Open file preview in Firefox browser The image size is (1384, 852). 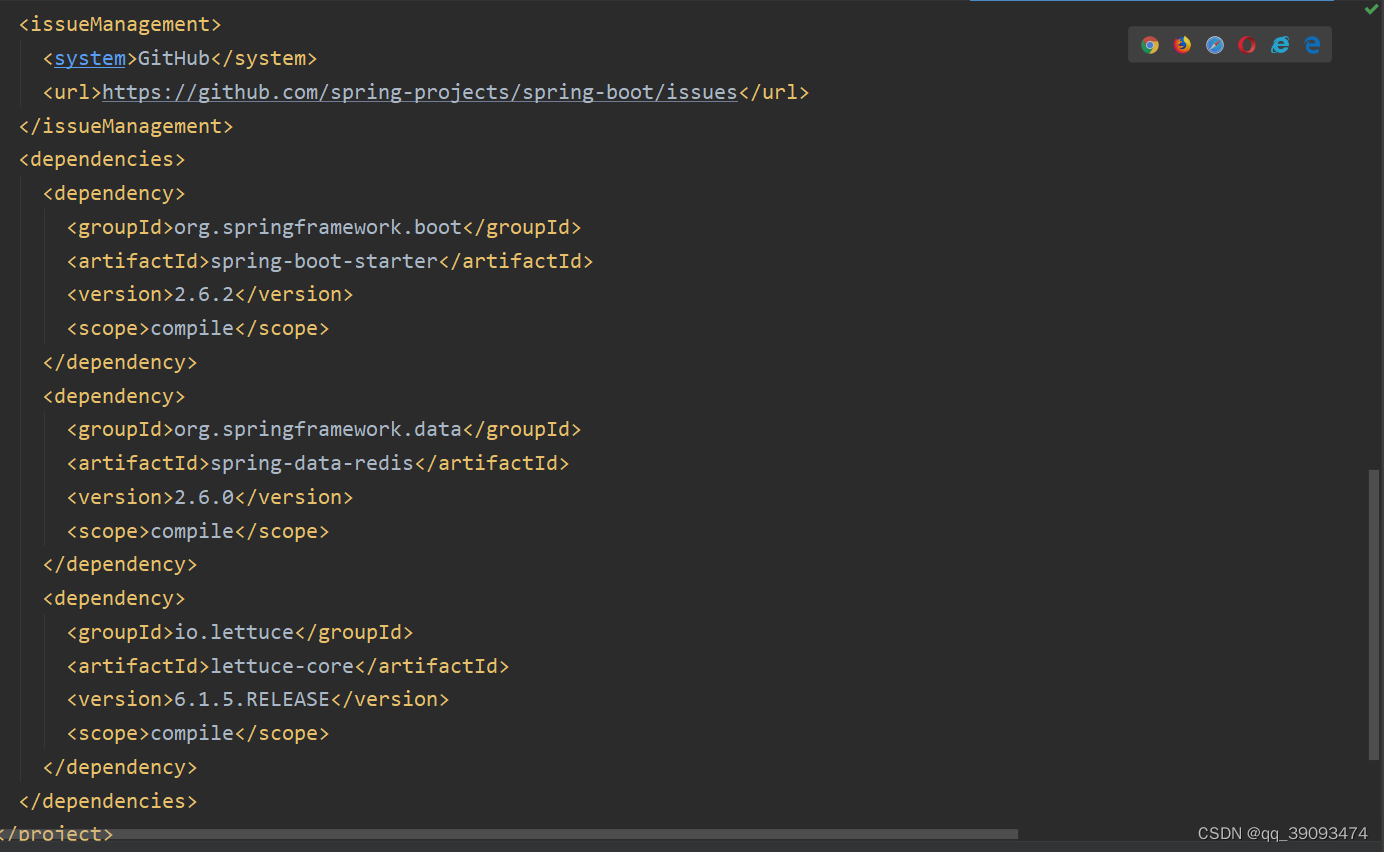pos(1182,45)
